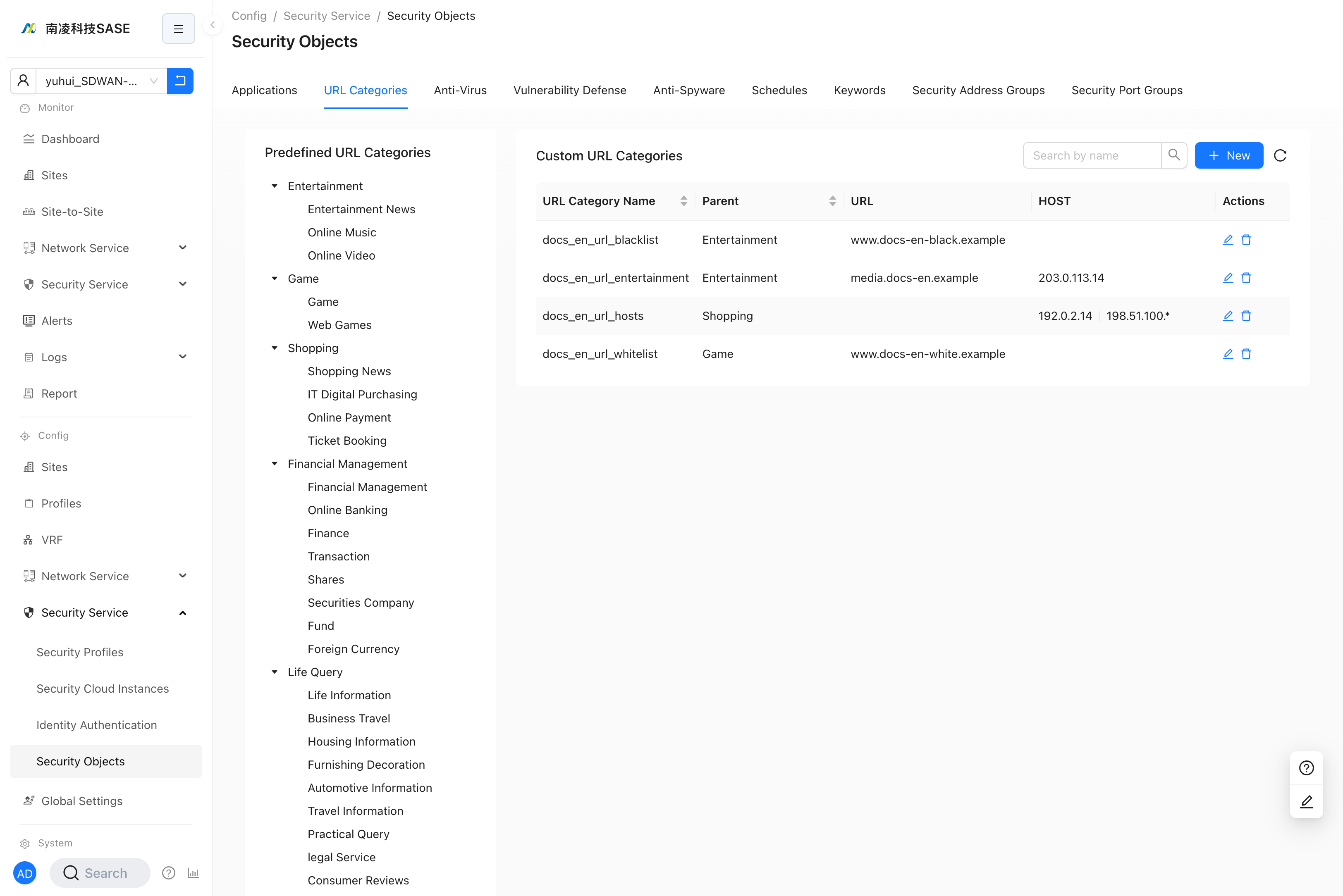
Task: Switch to the Anti-Spyware tab
Action: click(689, 90)
